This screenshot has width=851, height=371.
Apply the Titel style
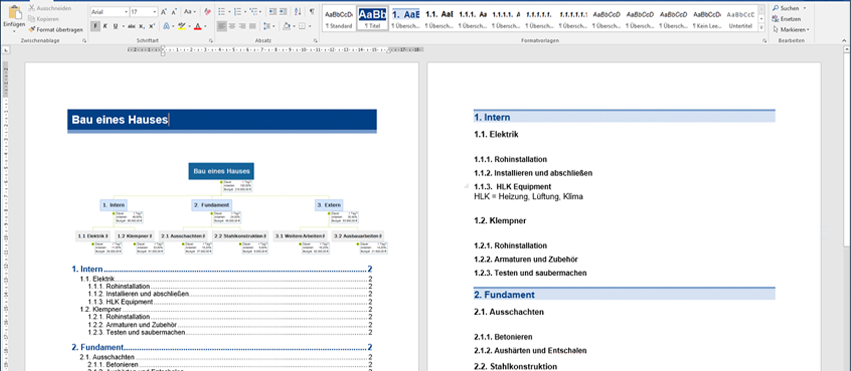point(372,18)
